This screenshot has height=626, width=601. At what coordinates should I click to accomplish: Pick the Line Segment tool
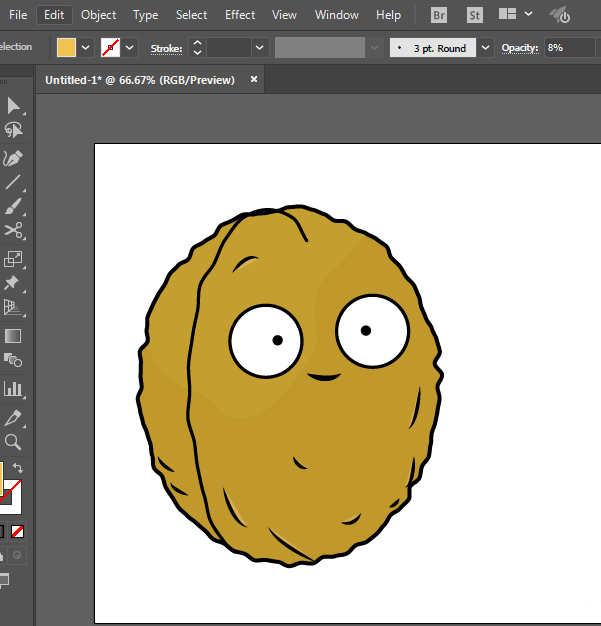[13, 182]
